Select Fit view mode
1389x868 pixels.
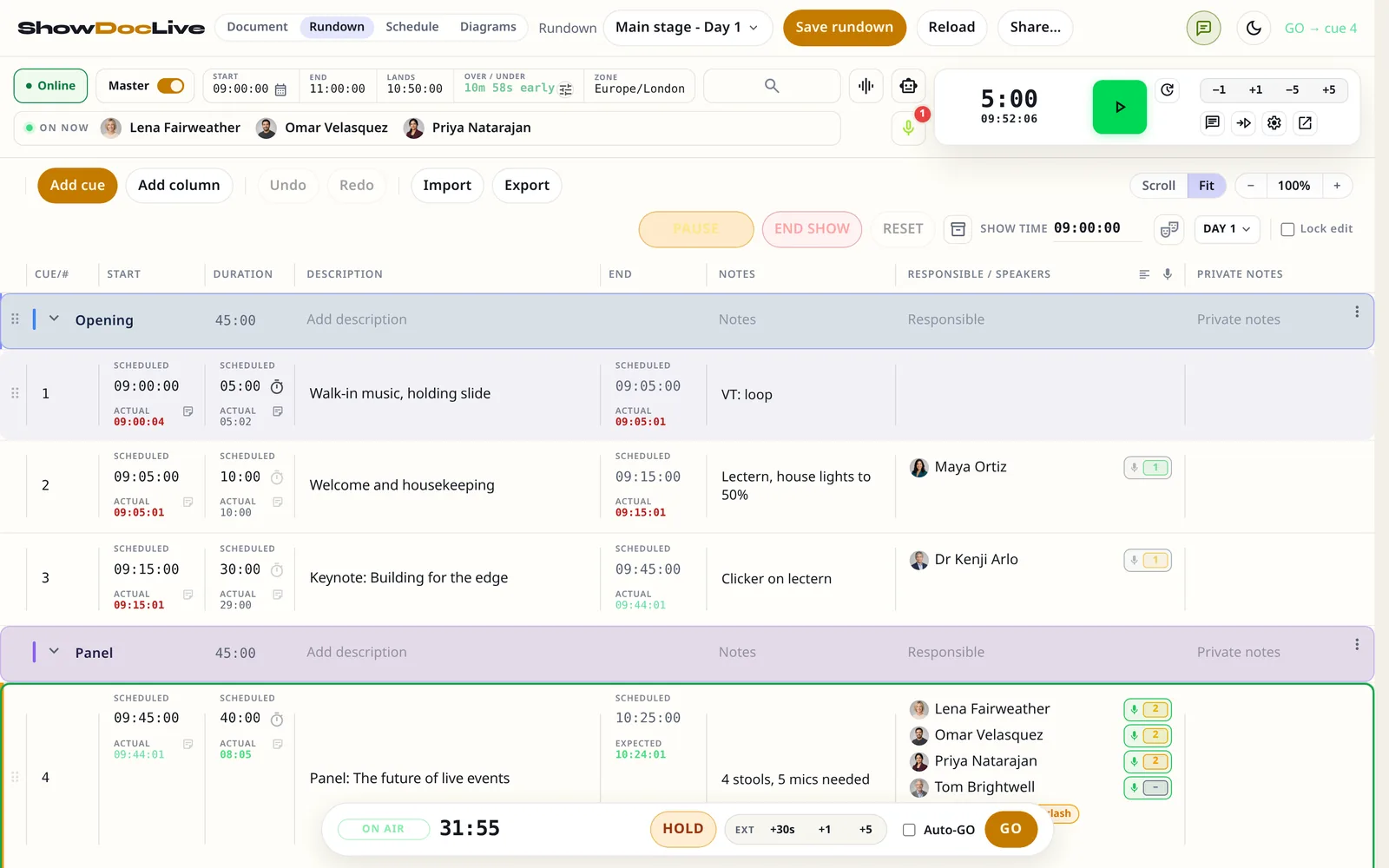1206,186
